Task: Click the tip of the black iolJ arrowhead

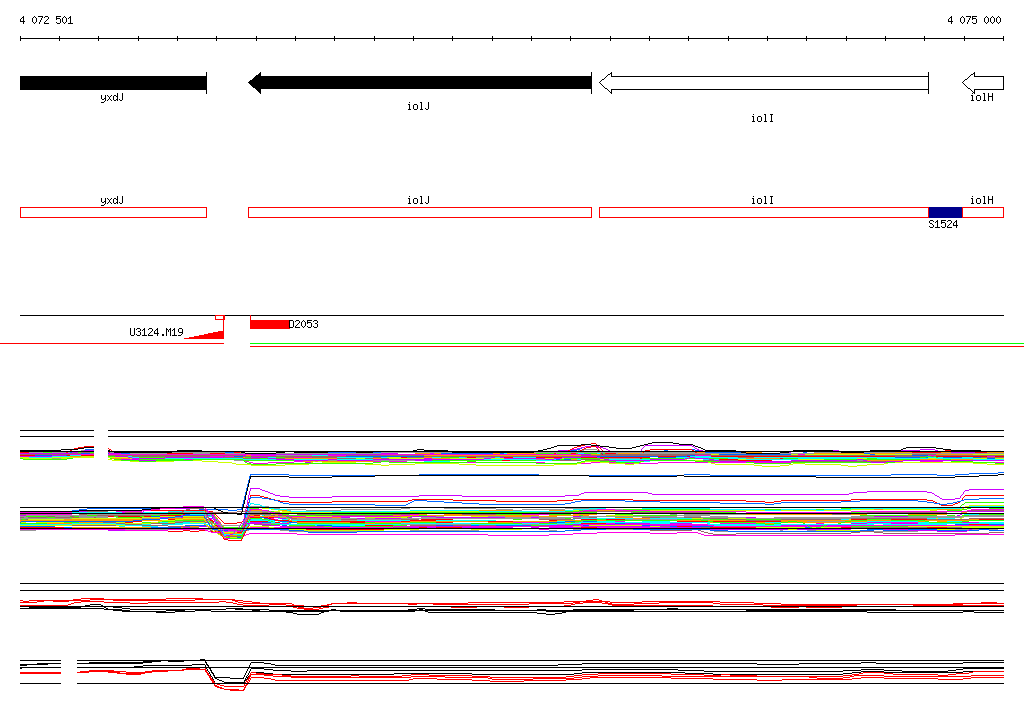Action: point(250,83)
